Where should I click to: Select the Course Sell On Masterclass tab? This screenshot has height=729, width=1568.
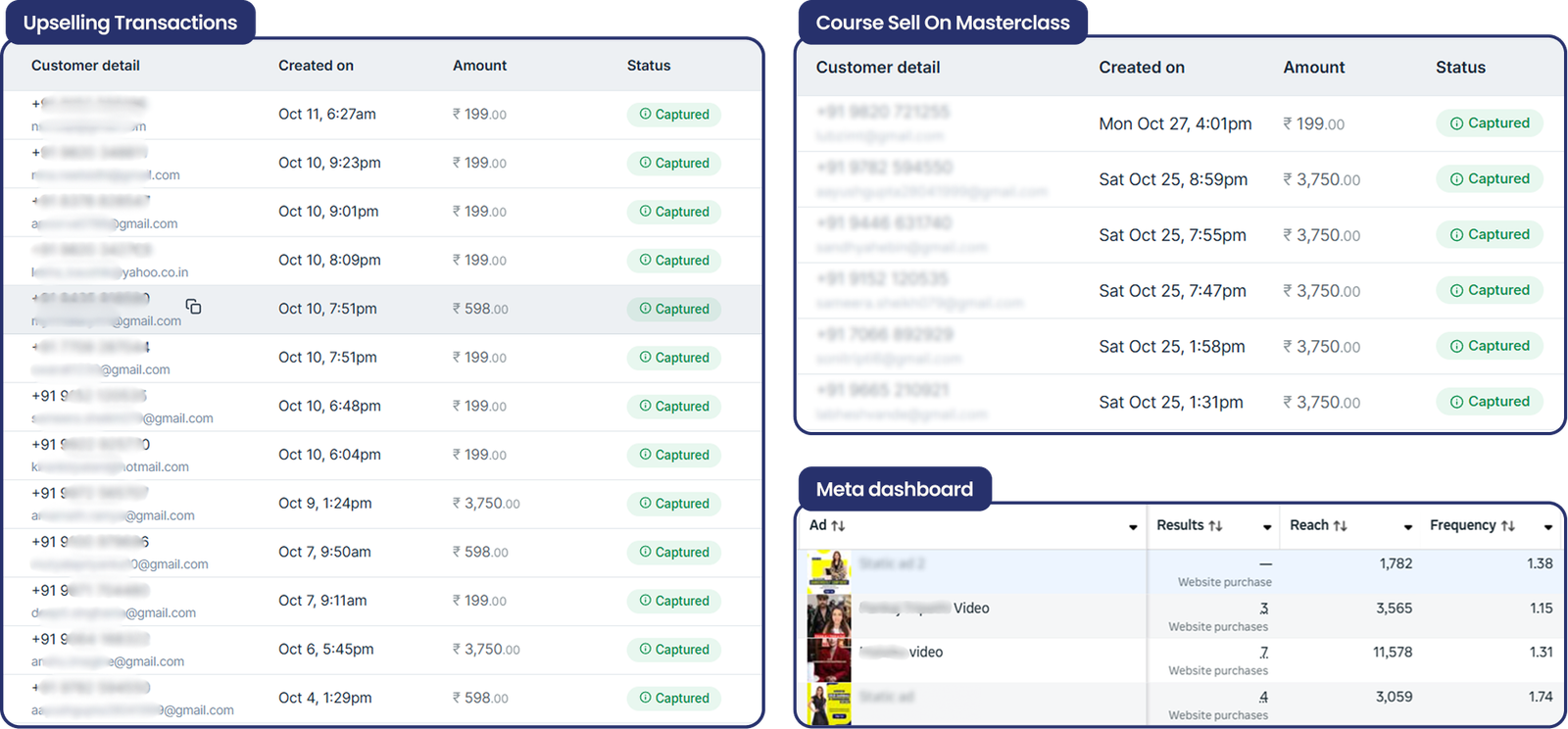[x=943, y=23]
